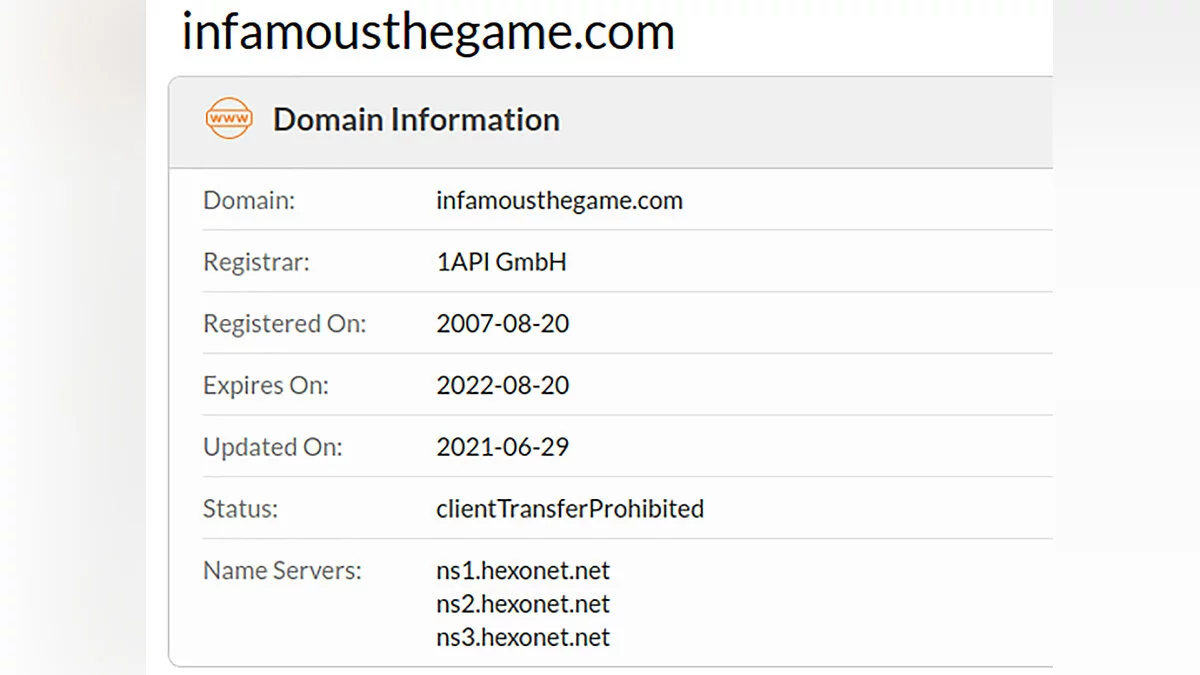Click the registrar name 1API GmbH
Image resolution: width=1200 pixels, height=675 pixels.
coord(501,262)
